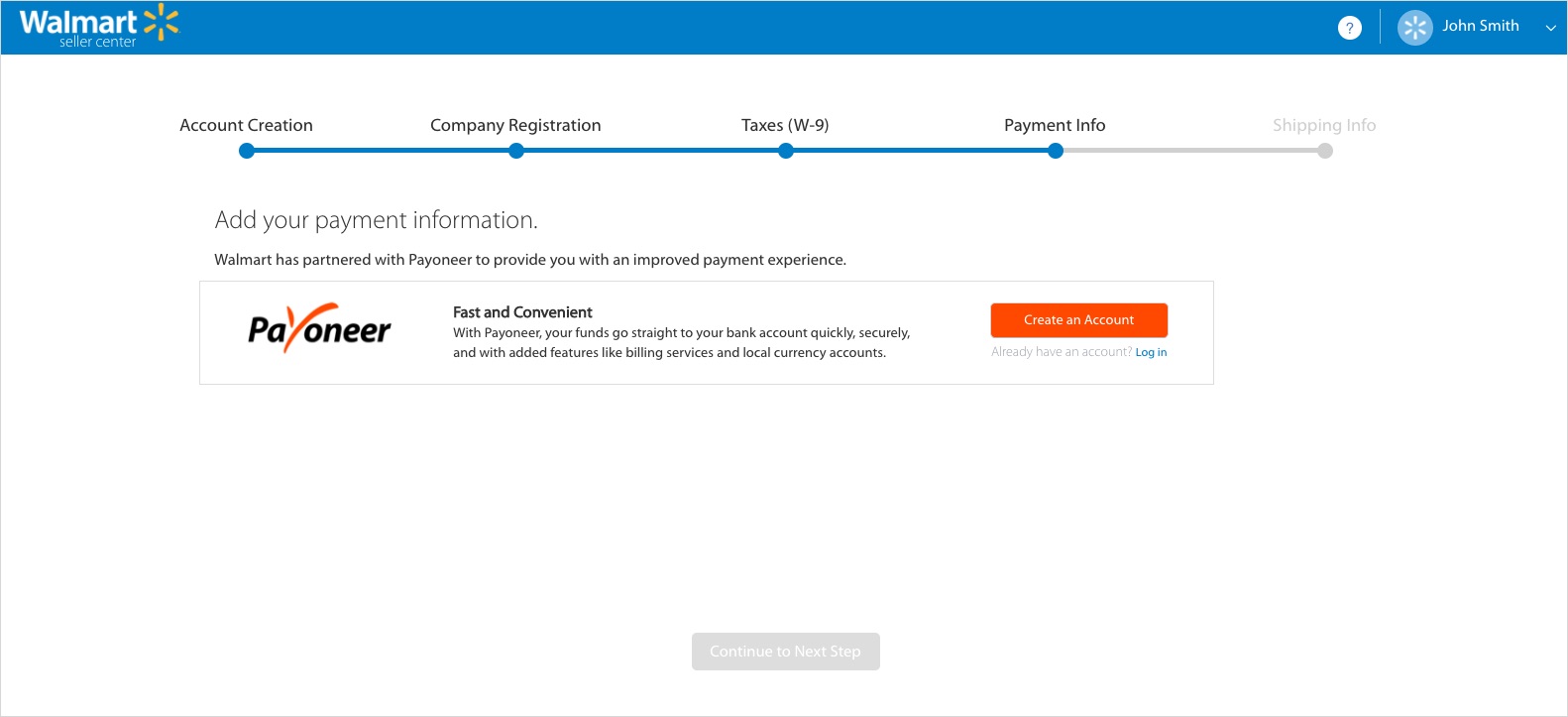Click the Account Creation step dot
The width and height of the screenshot is (1568, 717).
pyautogui.click(x=247, y=151)
